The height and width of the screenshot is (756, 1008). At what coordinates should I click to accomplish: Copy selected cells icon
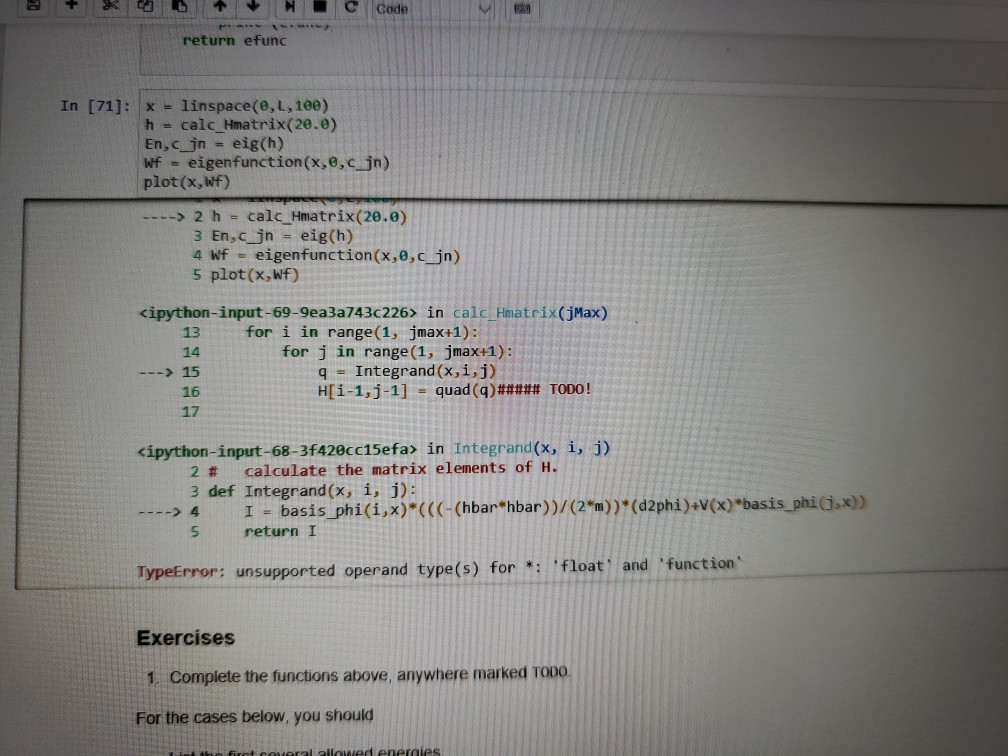[145, 6]
